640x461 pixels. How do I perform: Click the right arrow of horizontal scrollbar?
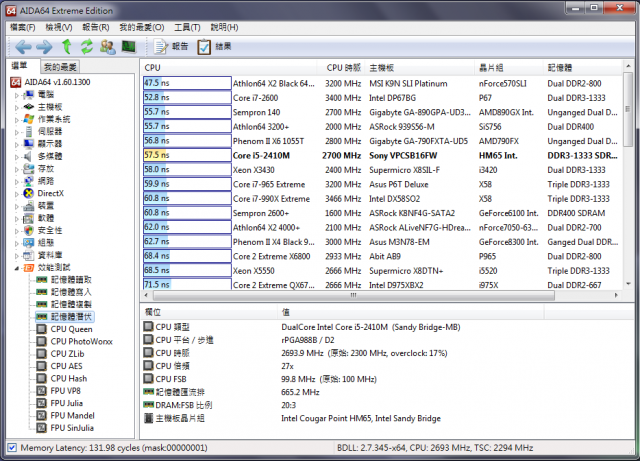(x=616, y=295)
